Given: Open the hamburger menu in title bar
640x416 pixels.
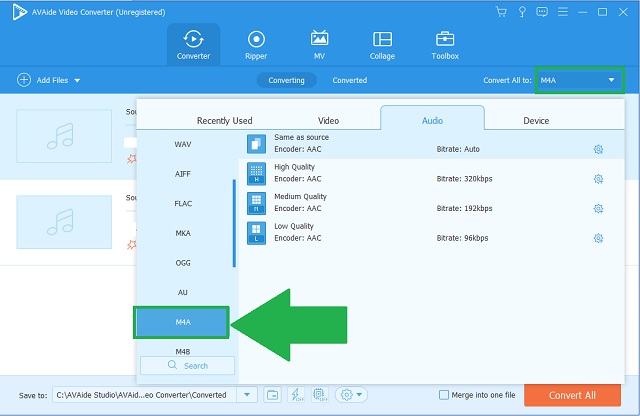Looking at the screenshot, I should [560, 12].
